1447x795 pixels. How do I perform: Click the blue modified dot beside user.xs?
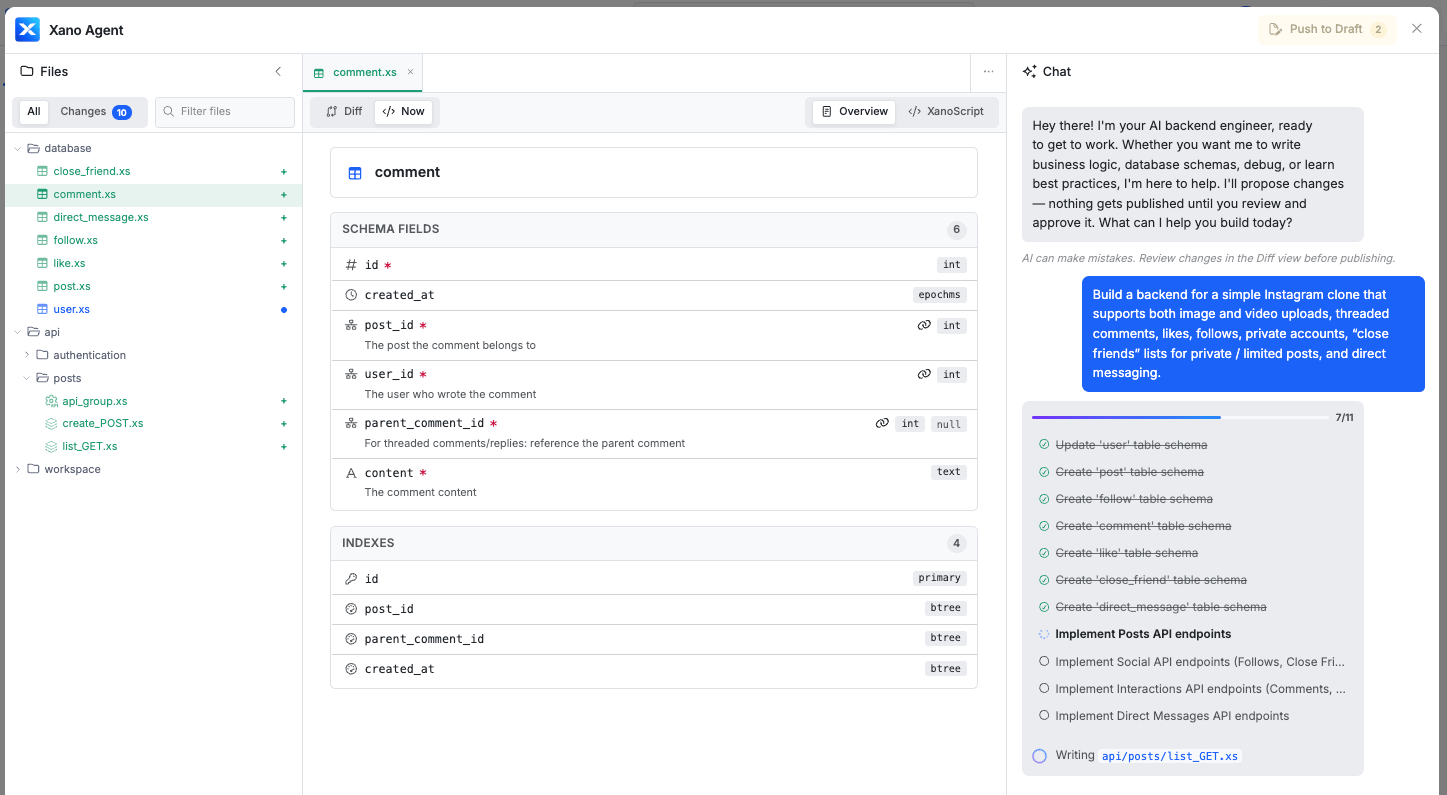(x=284, y=310)
